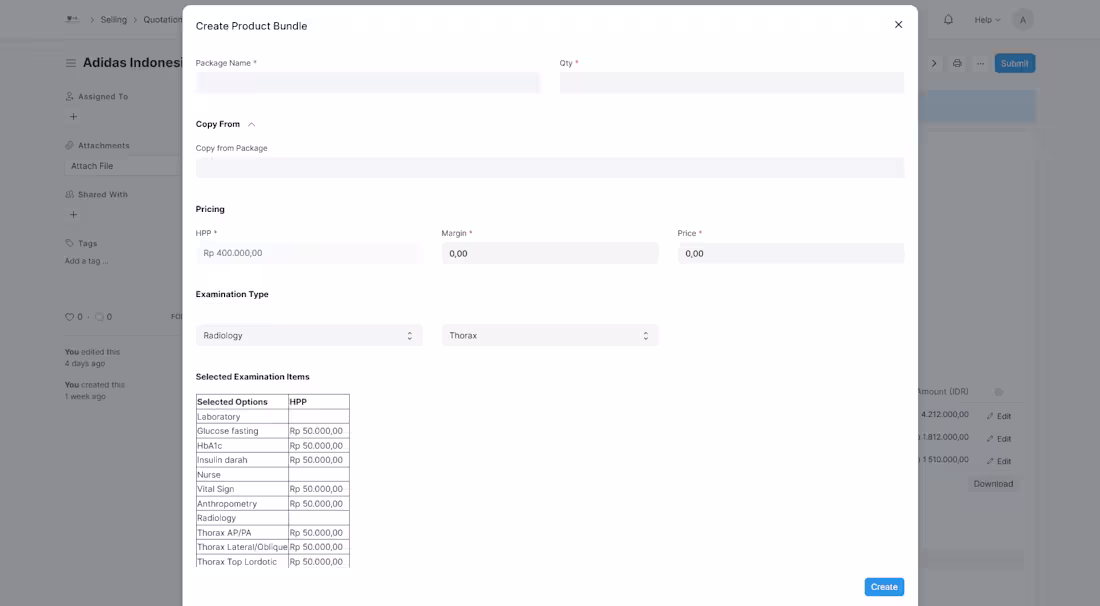Click the Tags label icon

pos(68,243)
